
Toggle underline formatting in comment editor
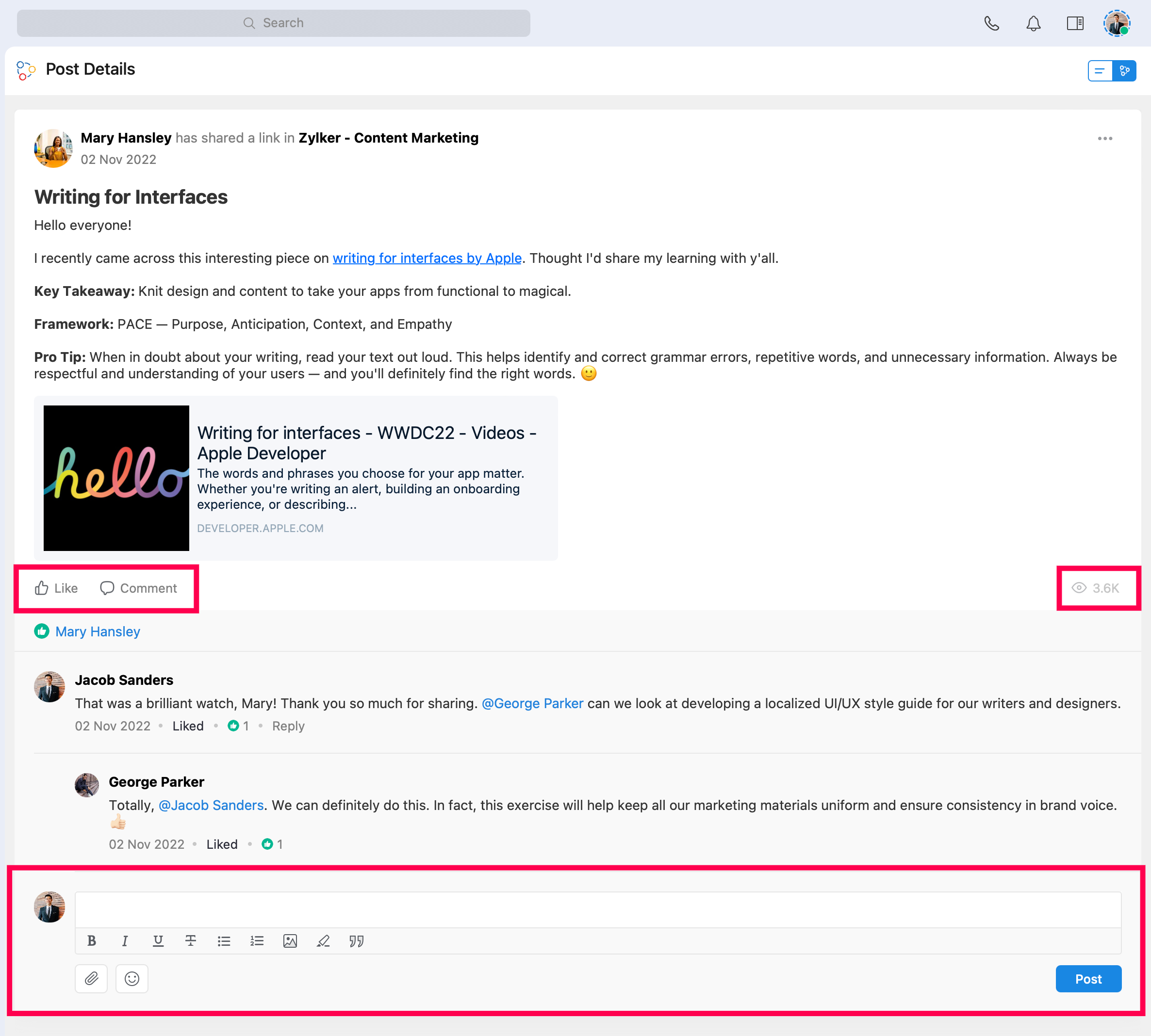coord(158,941)
